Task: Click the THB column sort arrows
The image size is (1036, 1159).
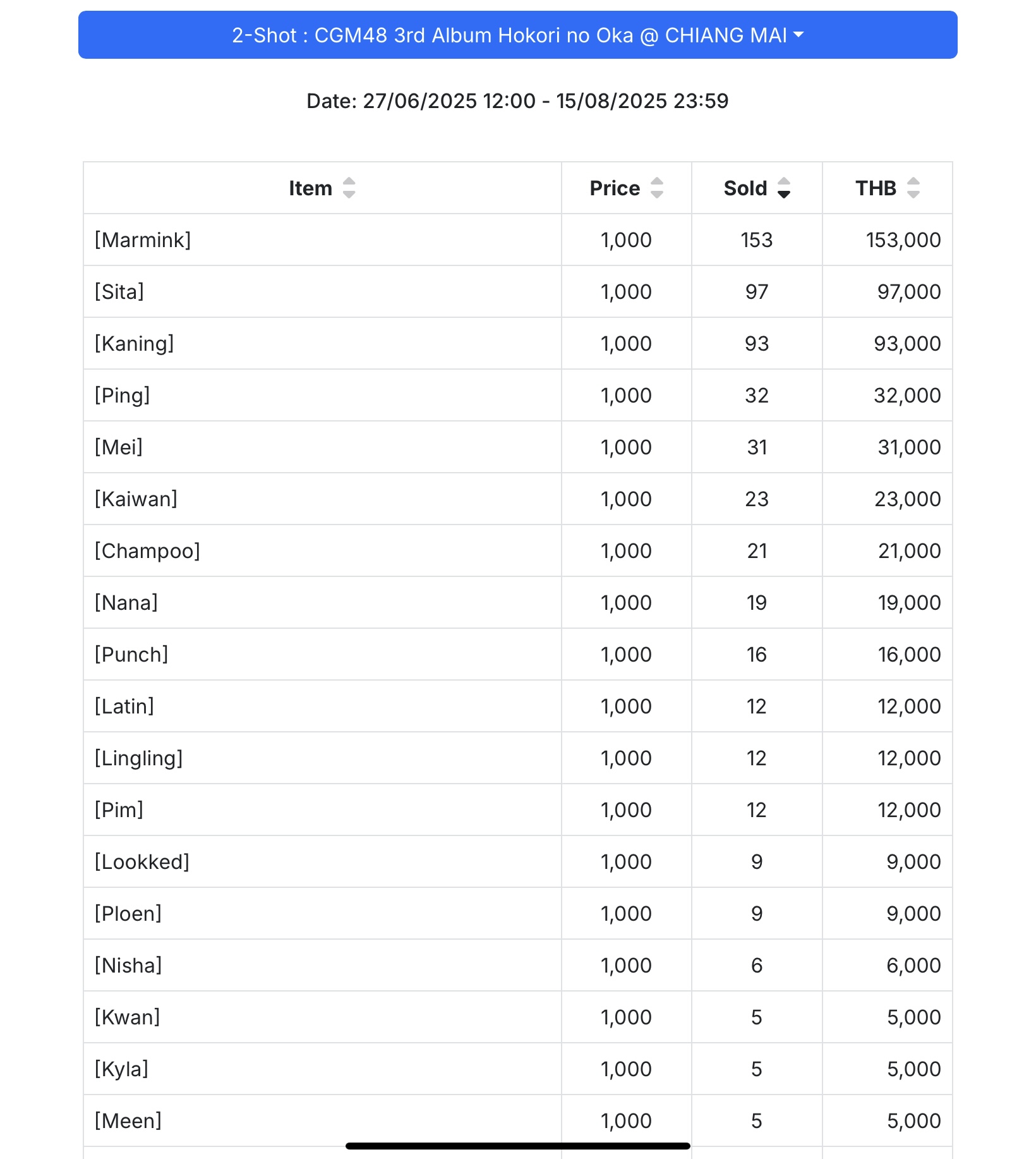Action: click(x=913, y=188)
